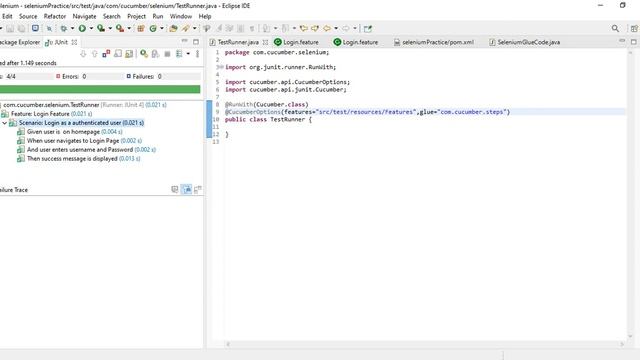Open the Debug configurations dropdown arrow

tap(72, 28)
